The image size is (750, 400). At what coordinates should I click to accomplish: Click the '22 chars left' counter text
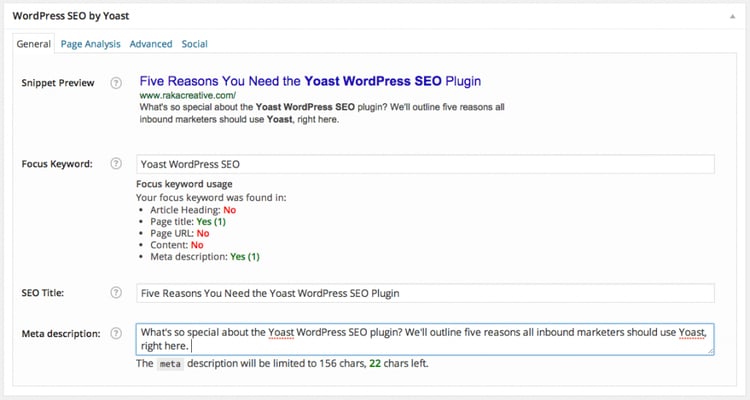coord(399,363)
